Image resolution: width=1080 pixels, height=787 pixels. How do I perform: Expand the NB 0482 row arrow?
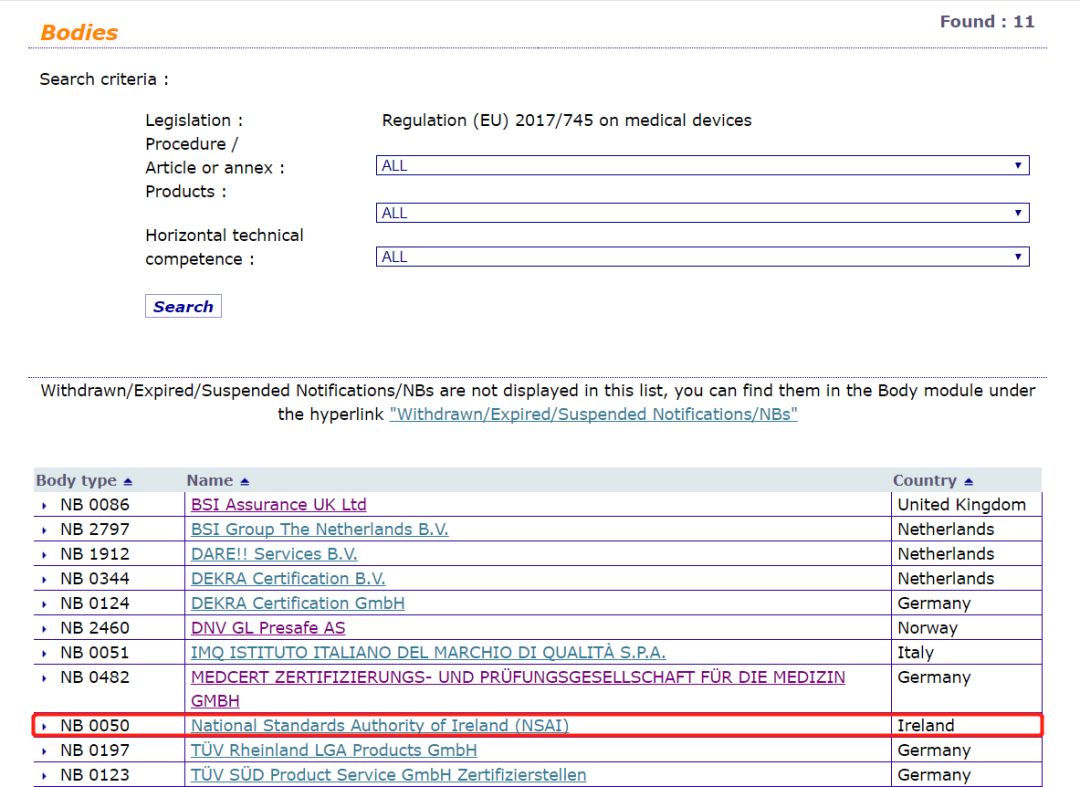[45, 679]
